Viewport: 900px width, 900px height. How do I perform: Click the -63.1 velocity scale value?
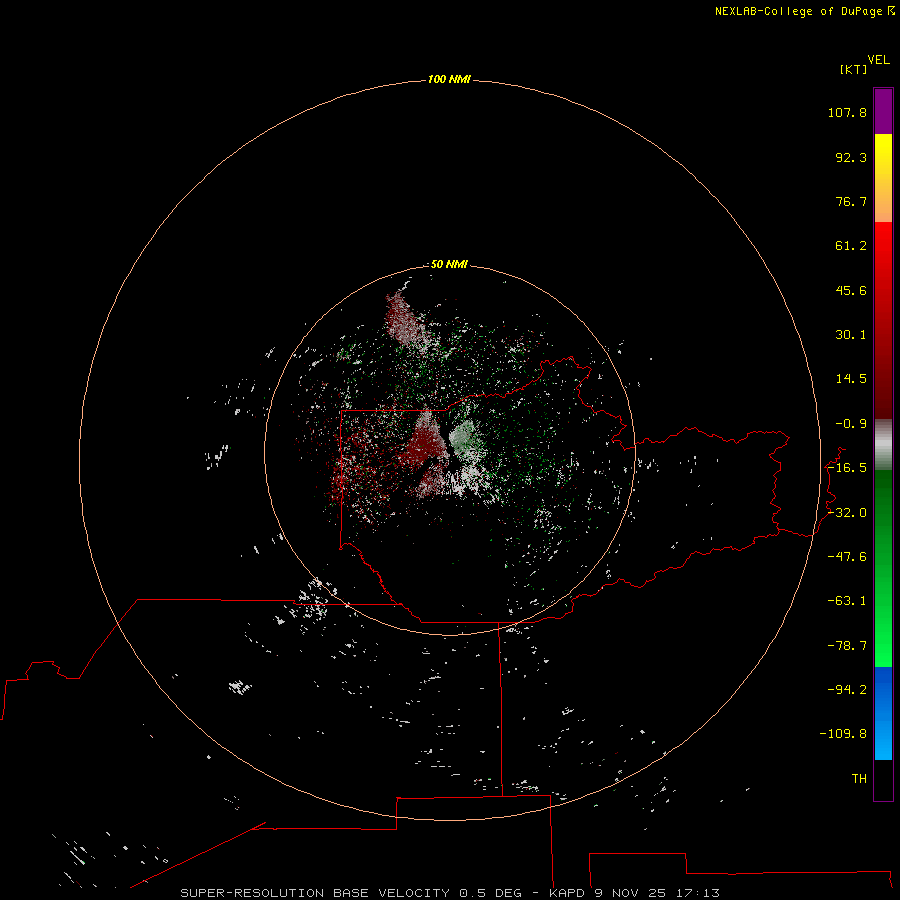click(847, 601)
